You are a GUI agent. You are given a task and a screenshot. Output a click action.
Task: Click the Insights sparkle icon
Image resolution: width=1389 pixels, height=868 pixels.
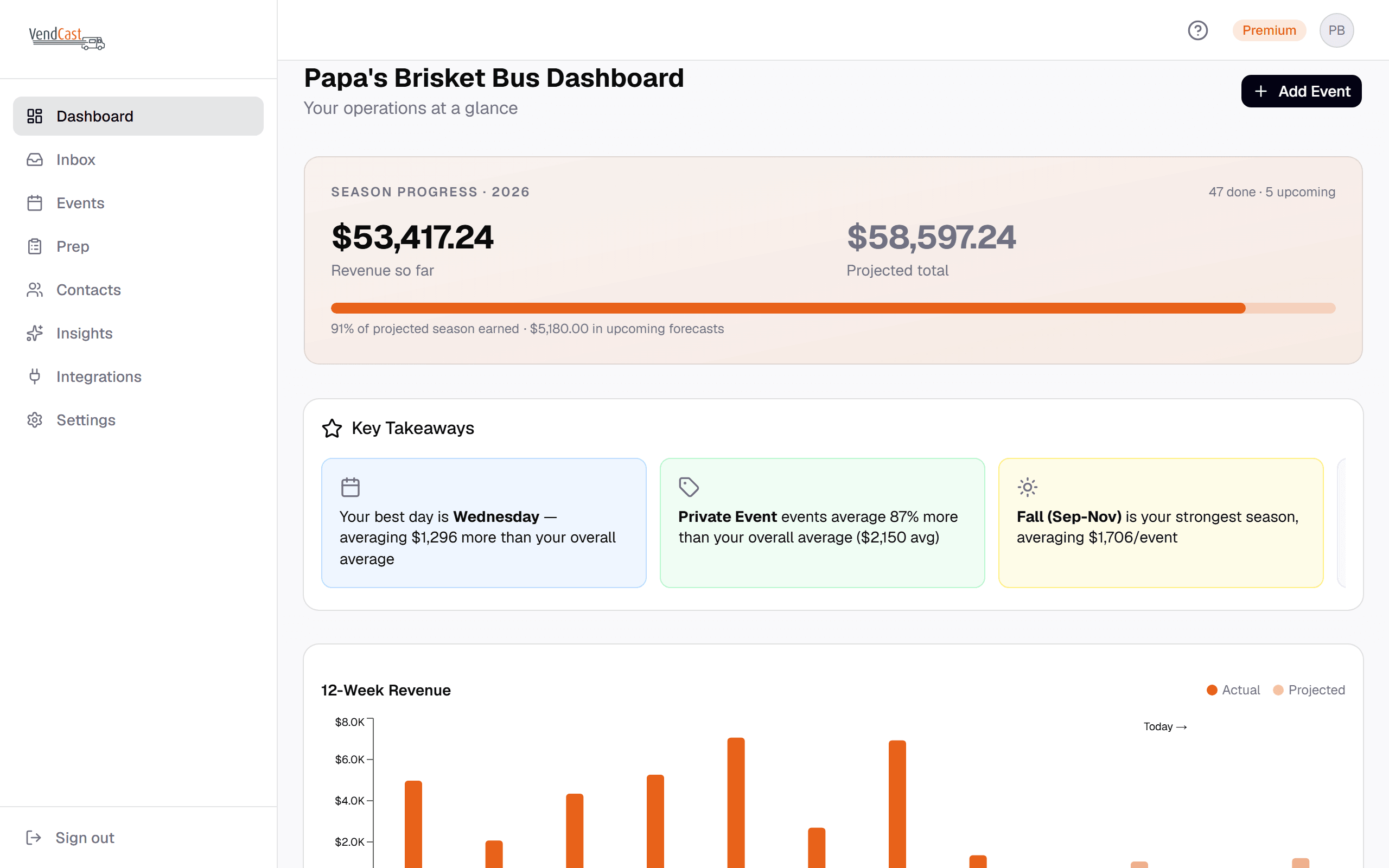pyautogui.click(x=35, y=333)
